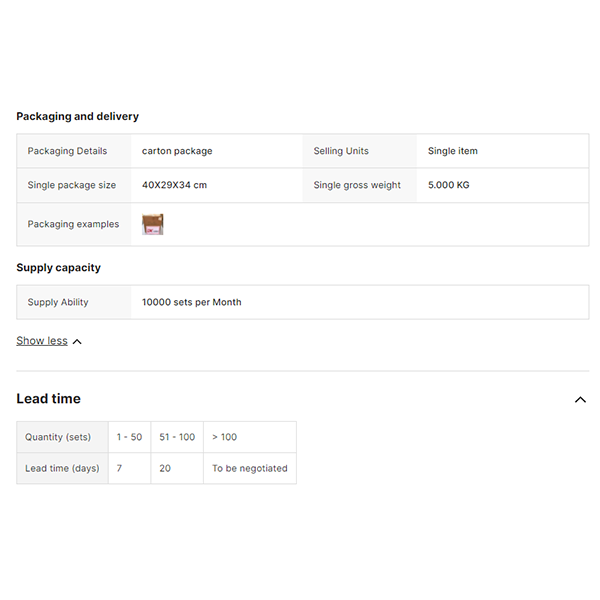Click the Quantity (sets) row header
Screen dimensions: 600x600
[x=58, y=437]
